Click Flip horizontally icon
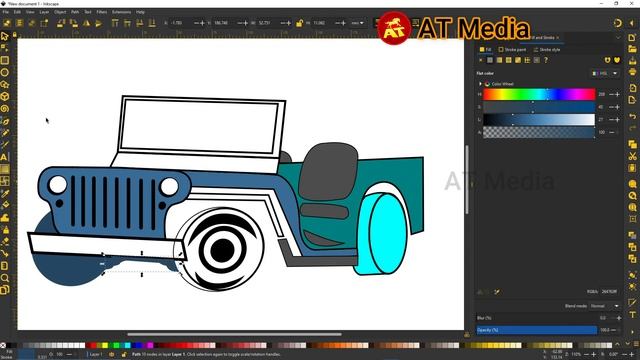Viewport: 640px width, 360px height. (86, 23)
